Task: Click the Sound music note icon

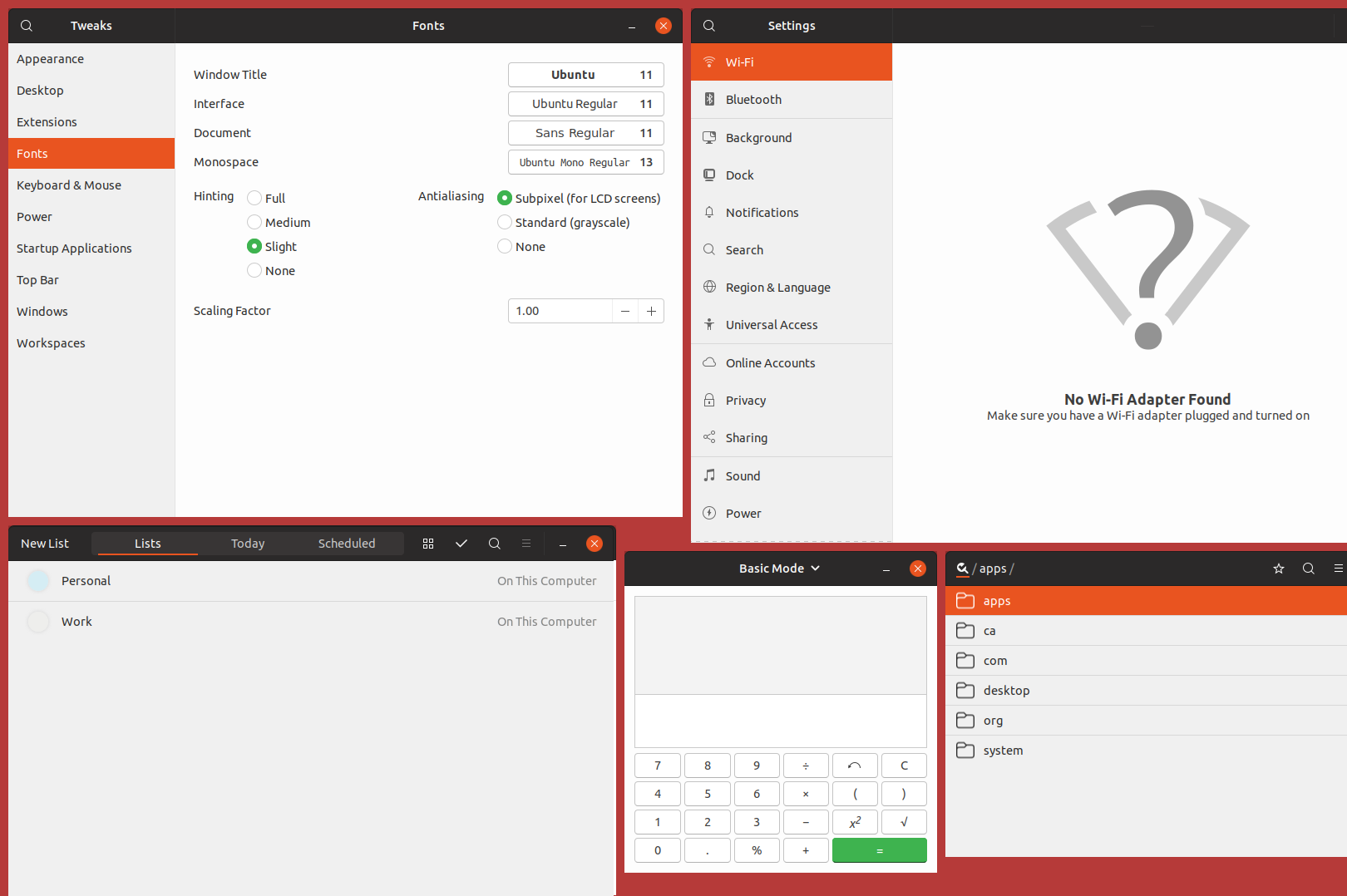Action: coord(709,475)
